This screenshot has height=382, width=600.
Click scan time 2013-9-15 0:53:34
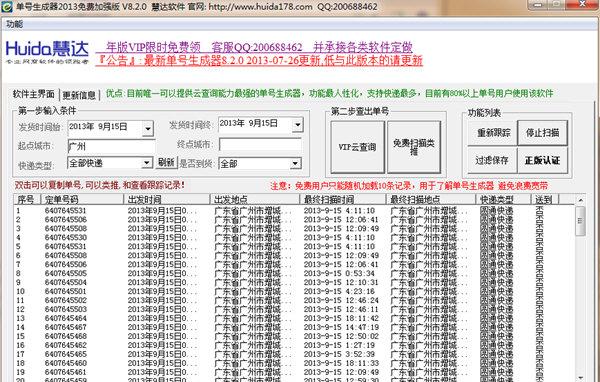pyautogui.click(x=339, y=273)
